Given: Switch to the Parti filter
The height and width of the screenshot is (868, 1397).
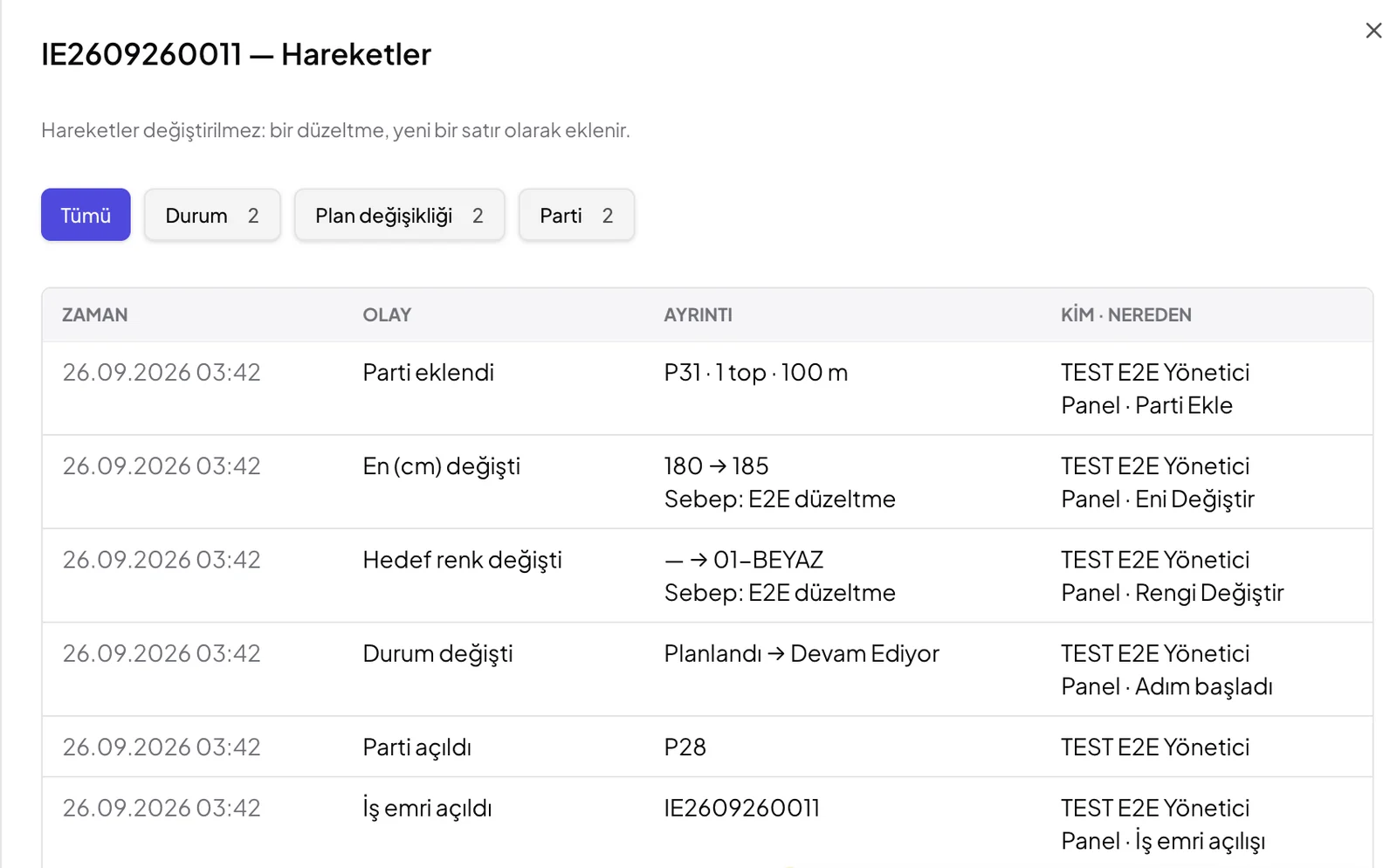Looking at the screenshot, I should (576, 215).
